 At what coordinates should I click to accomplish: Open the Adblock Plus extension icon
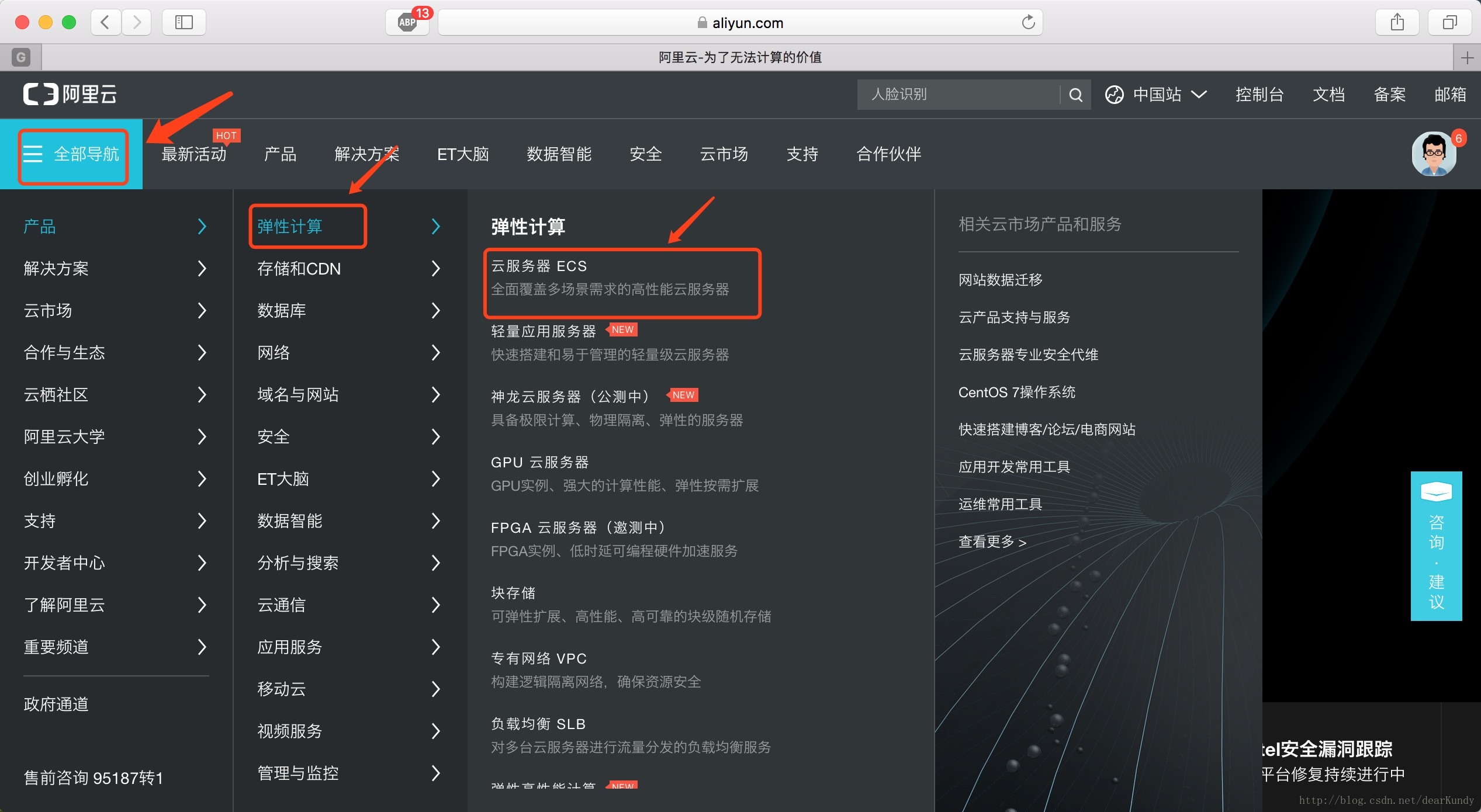[x=407, y=22]
